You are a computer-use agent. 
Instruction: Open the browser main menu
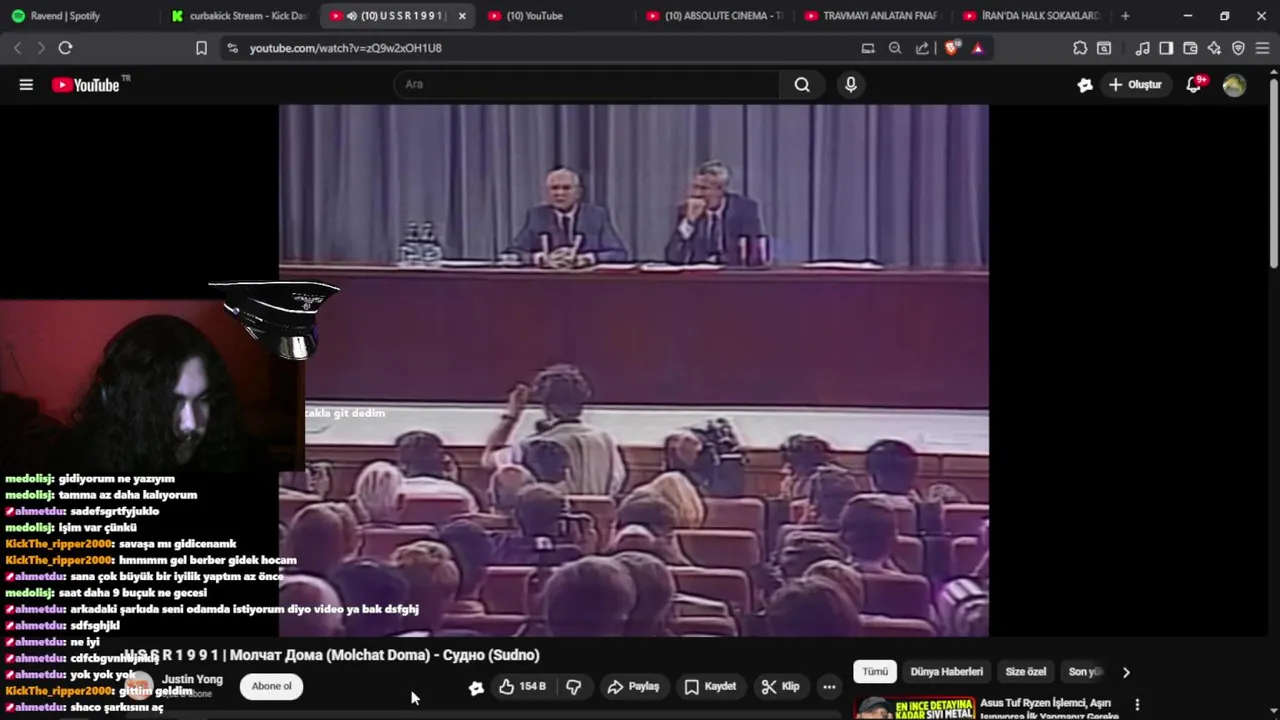[x=1262, y=48]
